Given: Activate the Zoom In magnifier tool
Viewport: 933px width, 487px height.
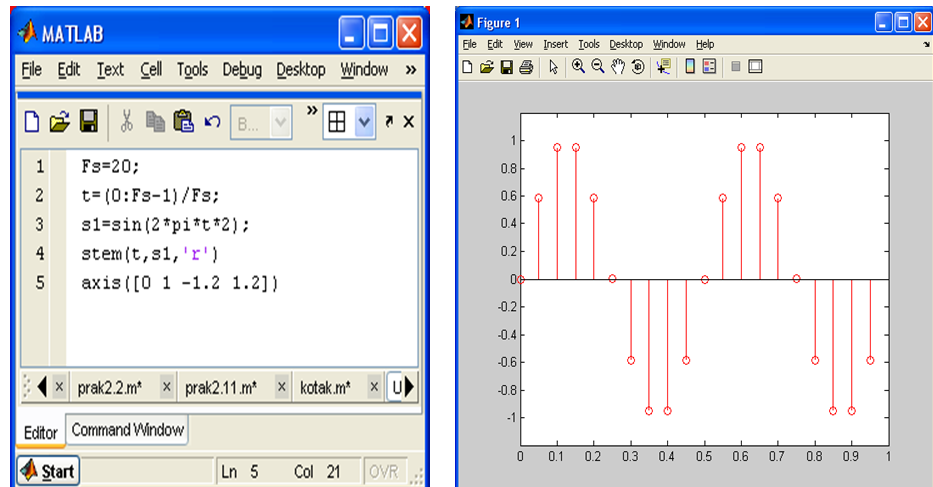Looking at the screenshot, I should pyautogui.click(x=578, y=66).
